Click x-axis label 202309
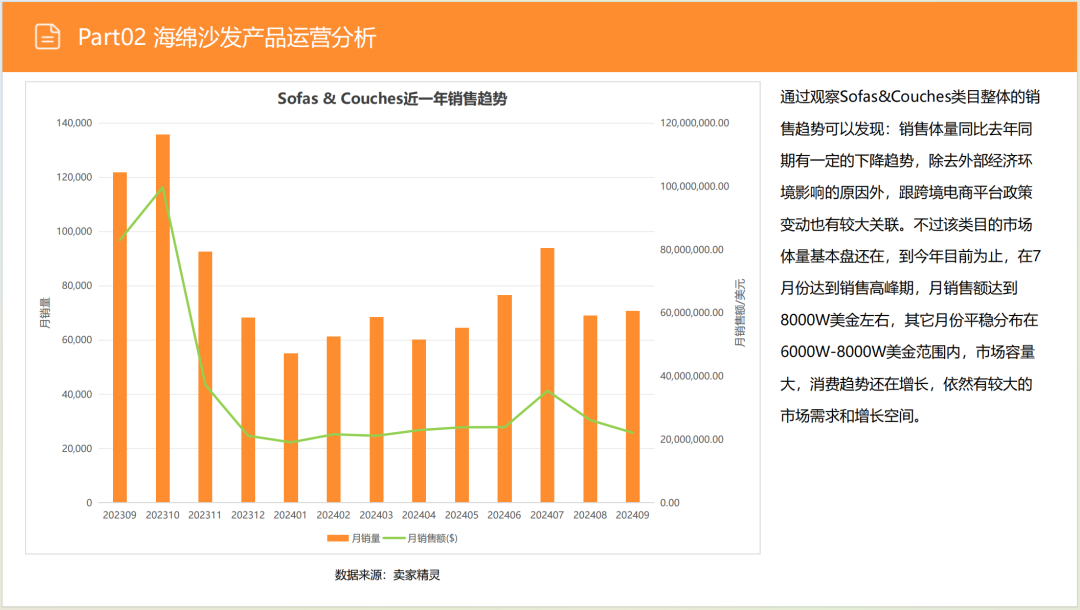 click(120, 515)
